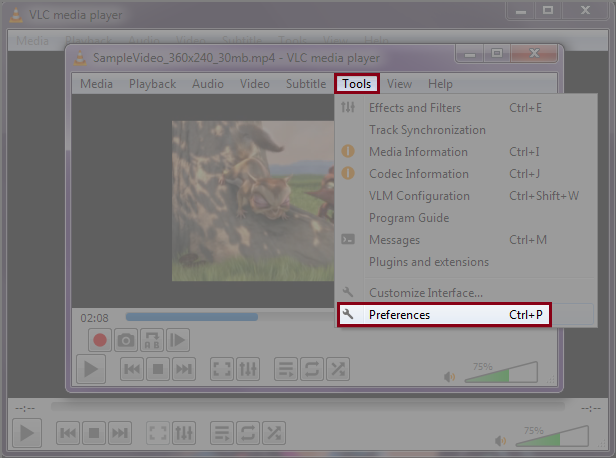Image resolution: width=616 pixels, height=458 pixels.
Task: Click the elapsed time label in background window
Action: (x=25, y=409)
